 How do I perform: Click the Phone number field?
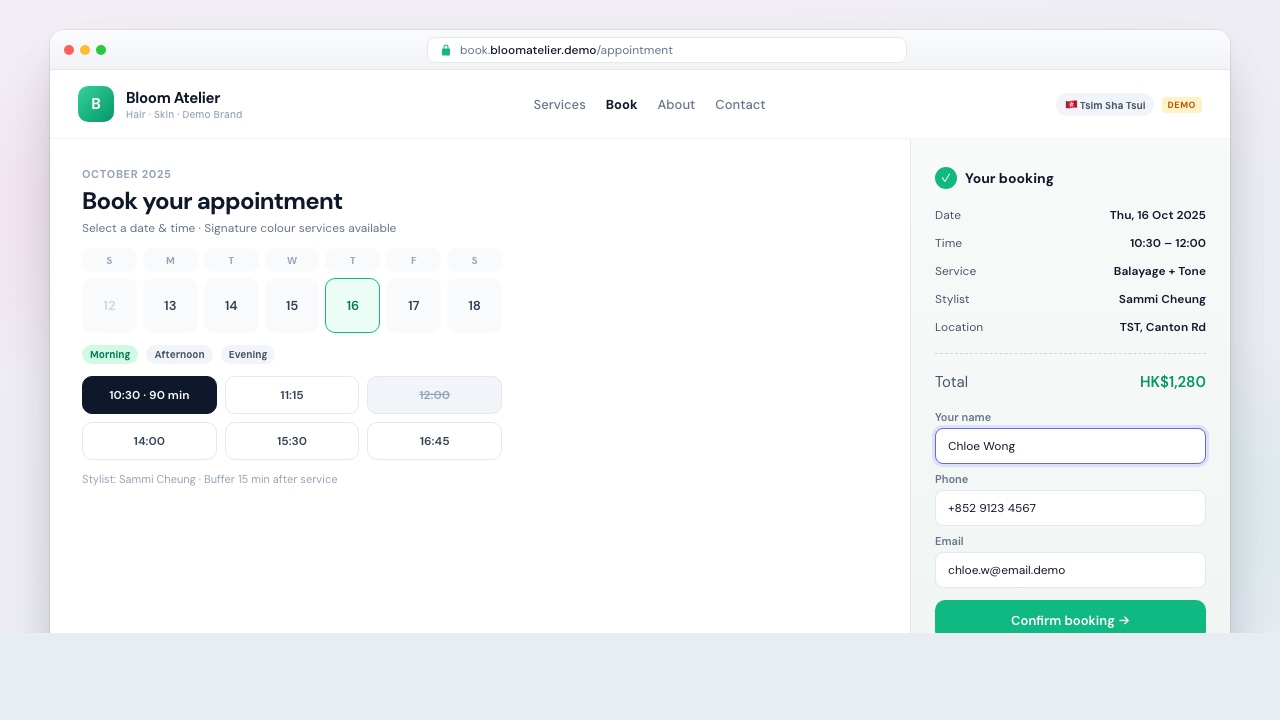1070,508
